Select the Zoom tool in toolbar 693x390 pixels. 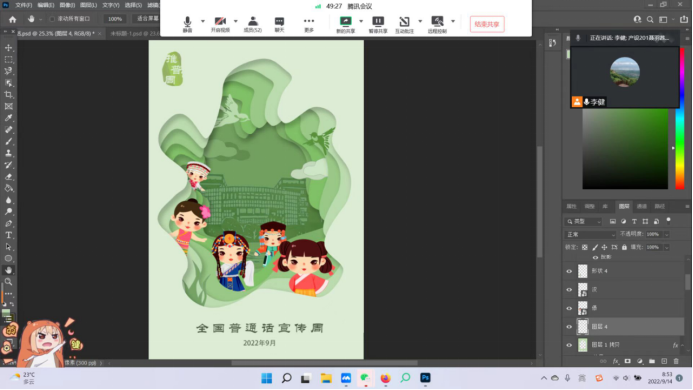click(x=8, y=282)
